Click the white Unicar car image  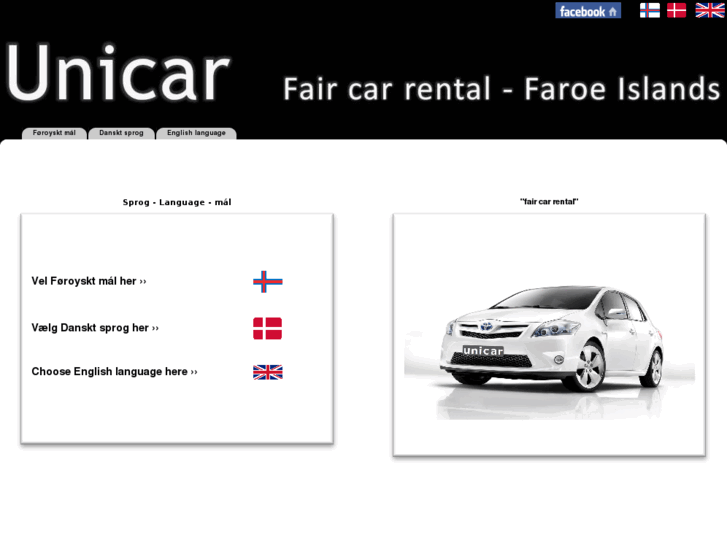pyautogui.click(x=549, y=353)
